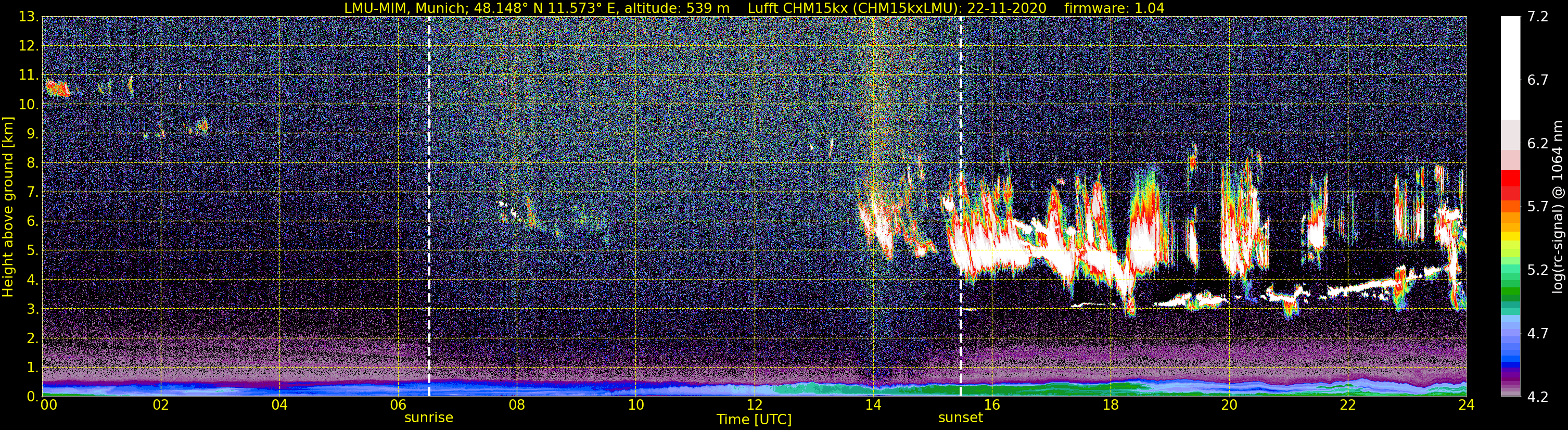This screenshot has width=1568, height=430.
Task: Click the time axis tick label 04
Action: tap(279, 405)
